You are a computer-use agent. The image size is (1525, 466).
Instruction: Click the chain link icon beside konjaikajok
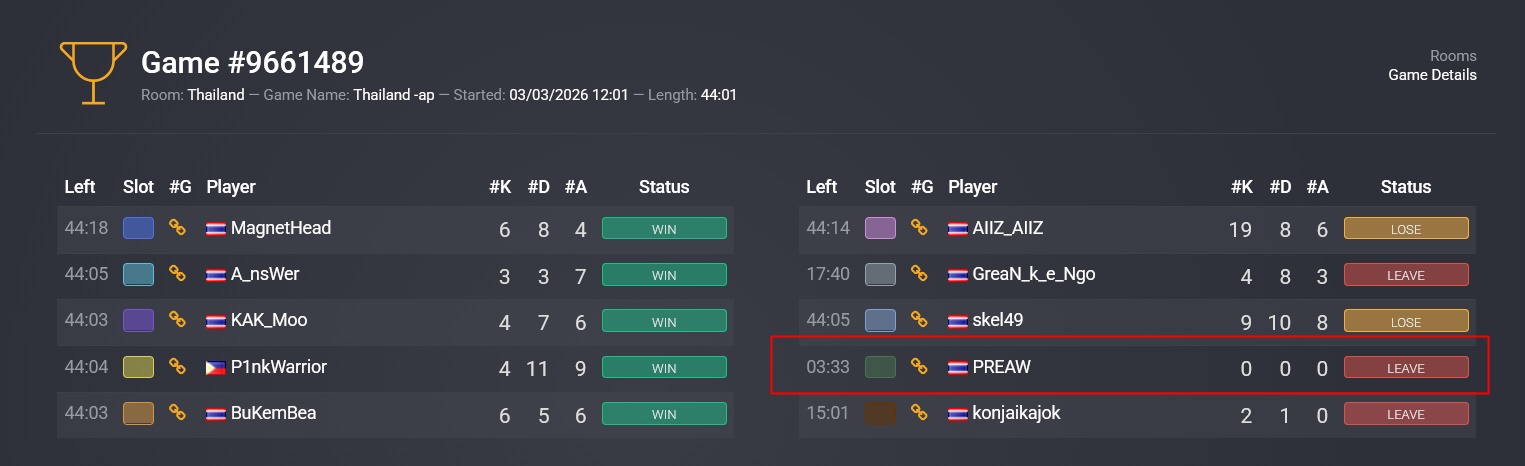pos(920,413)
